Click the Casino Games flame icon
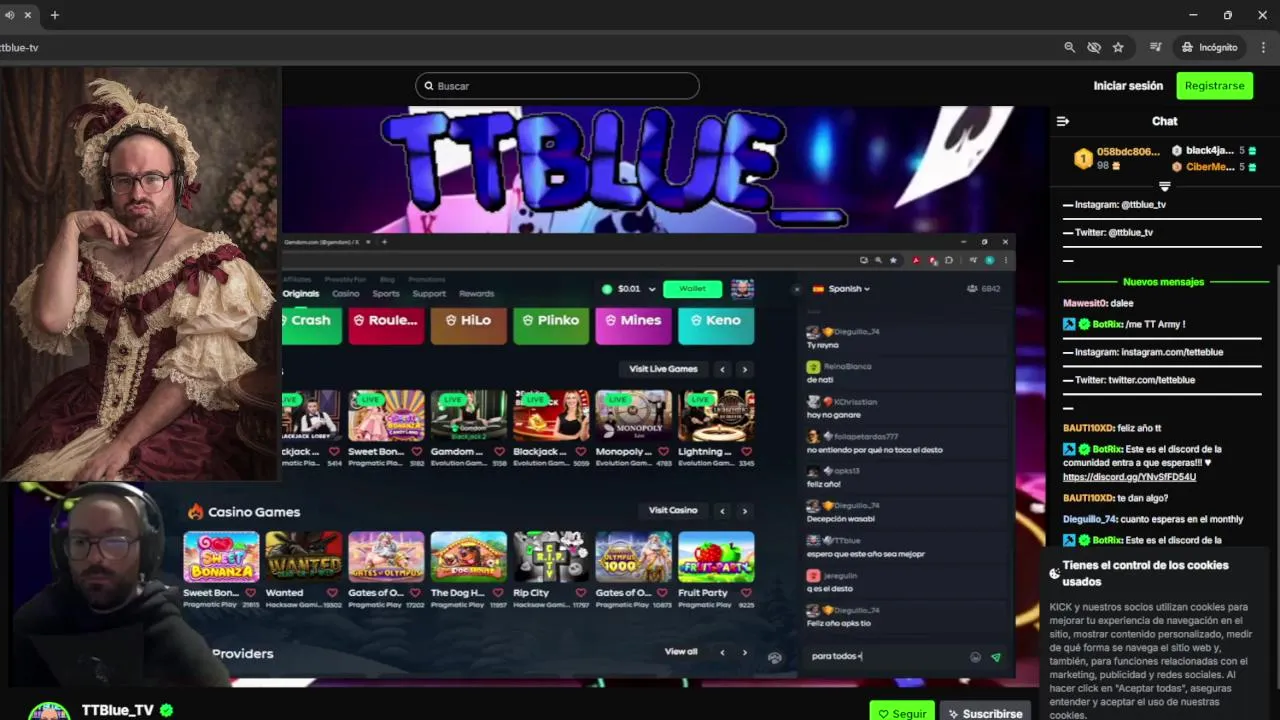 tap(195, 511)
